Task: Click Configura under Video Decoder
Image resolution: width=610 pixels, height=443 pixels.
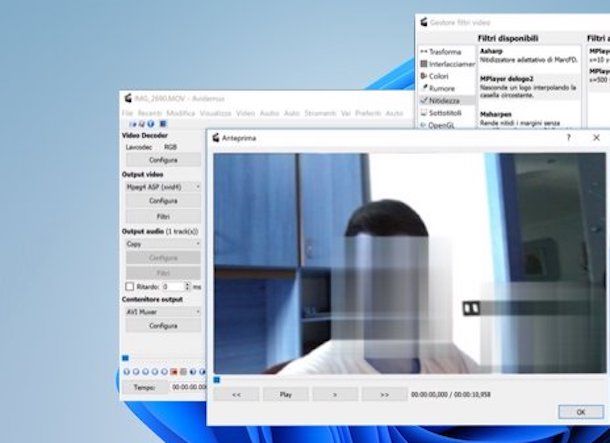Action: [163, 160]
